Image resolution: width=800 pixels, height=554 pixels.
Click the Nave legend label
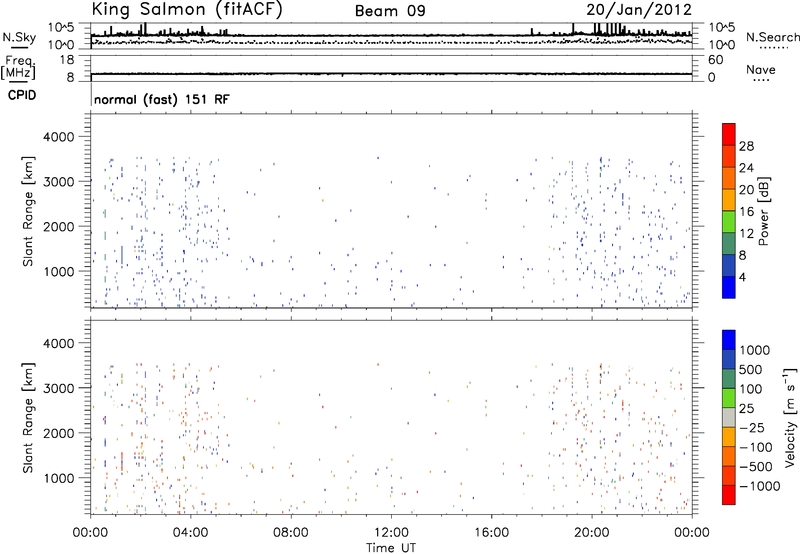pyautogui.click(x=761, y=69)
